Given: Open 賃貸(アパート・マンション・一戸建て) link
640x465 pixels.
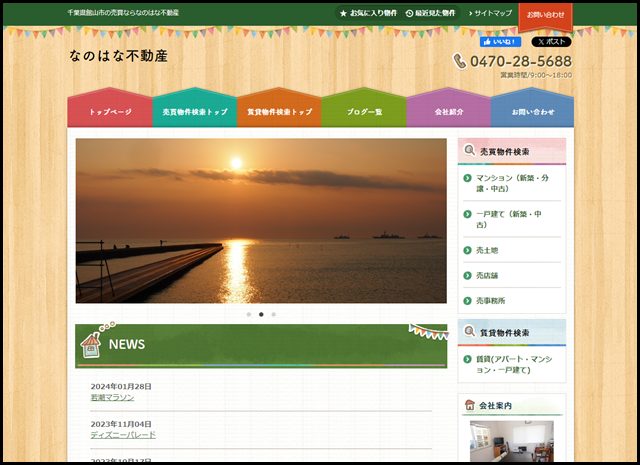Looking at the screenshot, I should tap(514, 365).
